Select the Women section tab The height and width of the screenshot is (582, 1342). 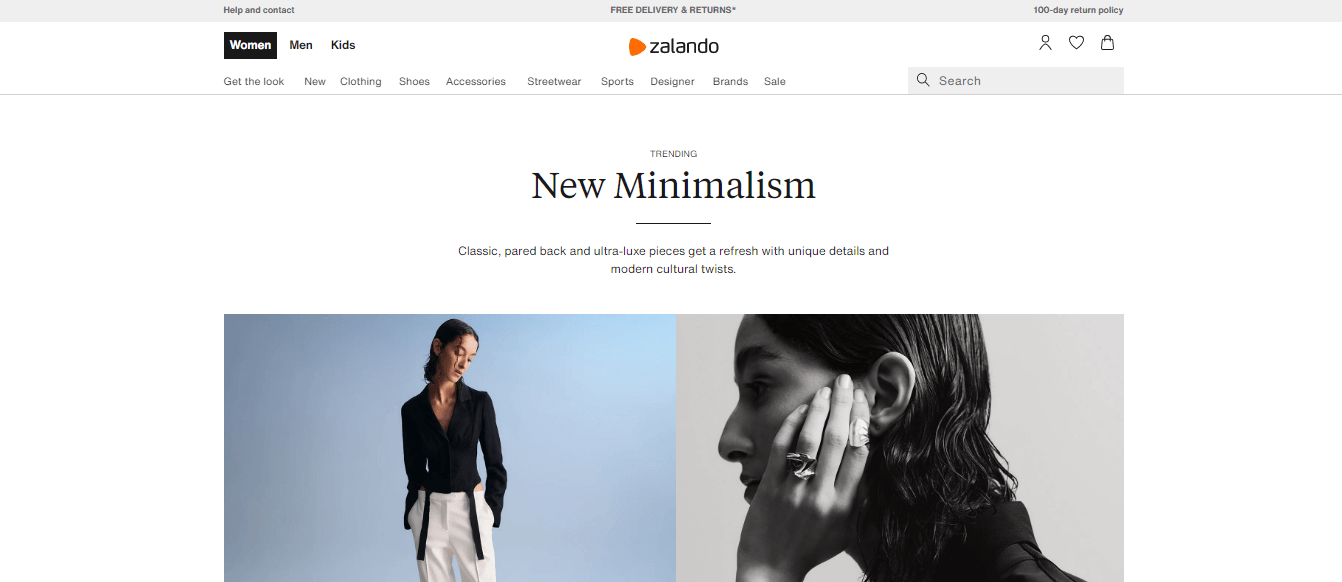[250, 45]
